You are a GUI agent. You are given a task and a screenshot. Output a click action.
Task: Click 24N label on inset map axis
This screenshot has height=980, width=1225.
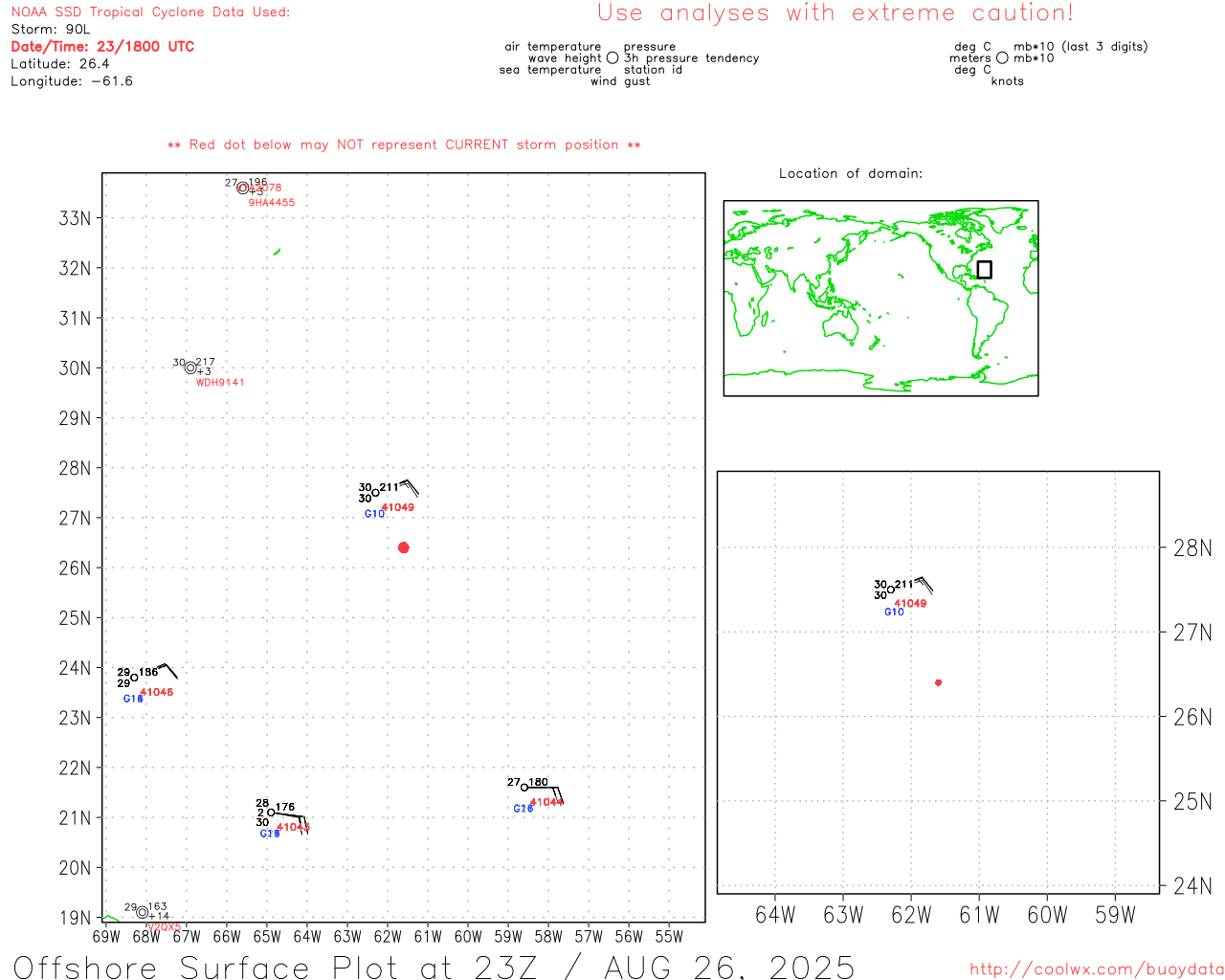(1192, 886)
